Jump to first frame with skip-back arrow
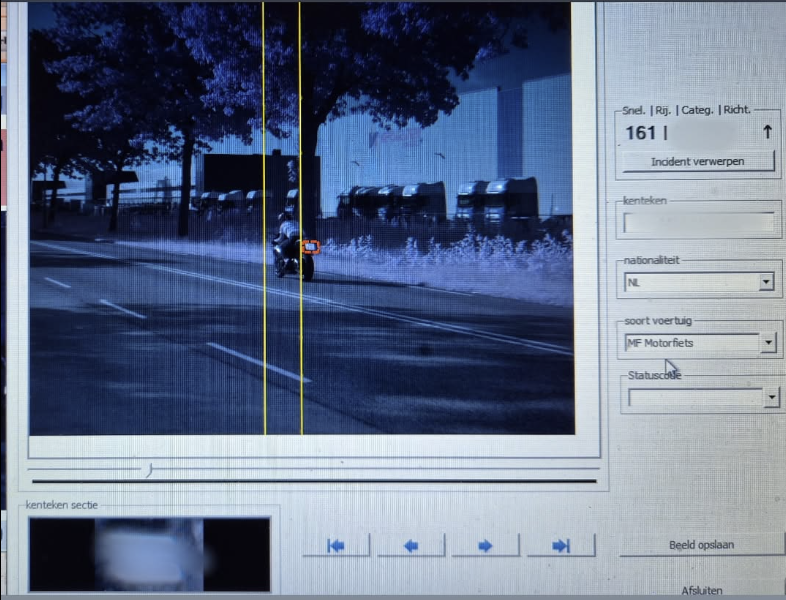Image resolution: width=786 pixels, height=600 pixels. (336, 545)
